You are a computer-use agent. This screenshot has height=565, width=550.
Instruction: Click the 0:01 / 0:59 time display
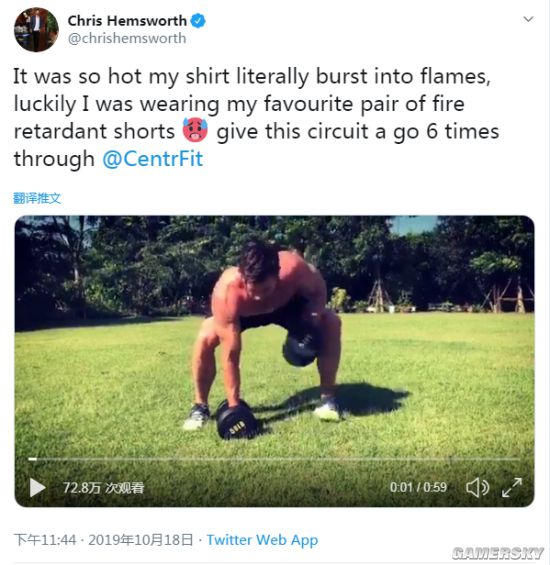point(418,488)
